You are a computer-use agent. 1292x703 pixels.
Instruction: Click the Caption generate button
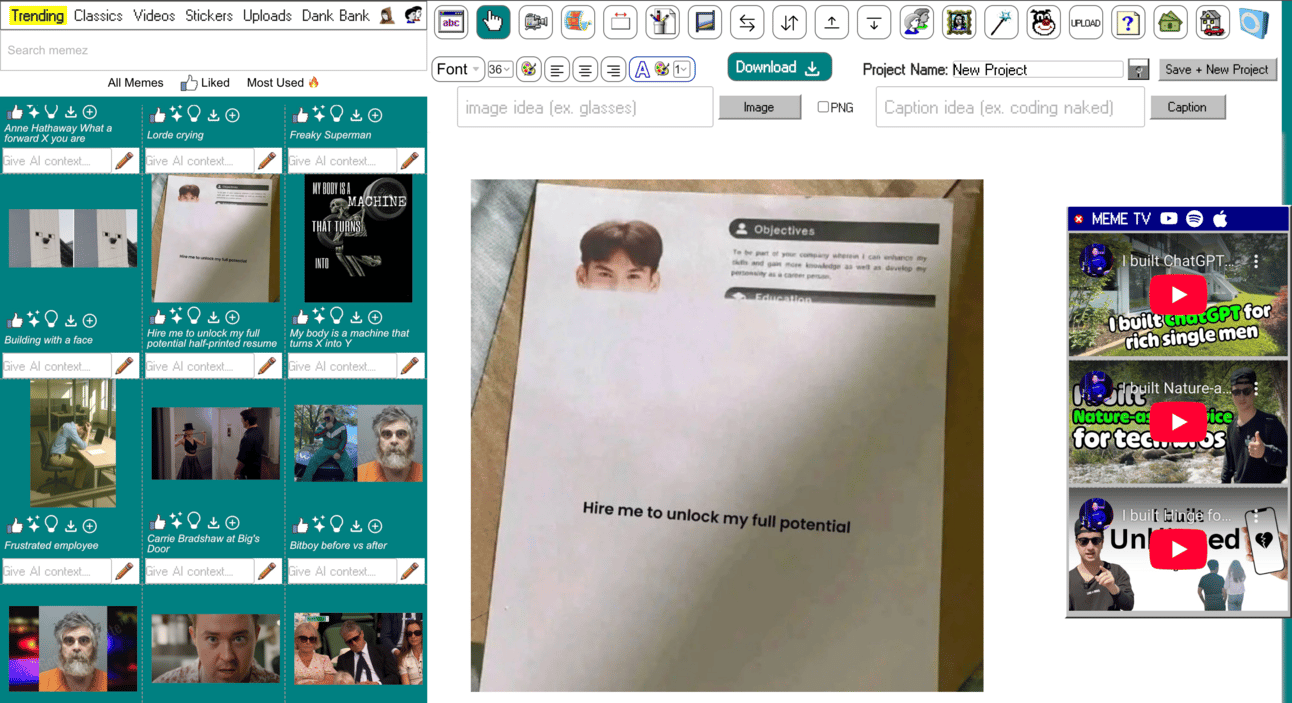pos(1187,107)
